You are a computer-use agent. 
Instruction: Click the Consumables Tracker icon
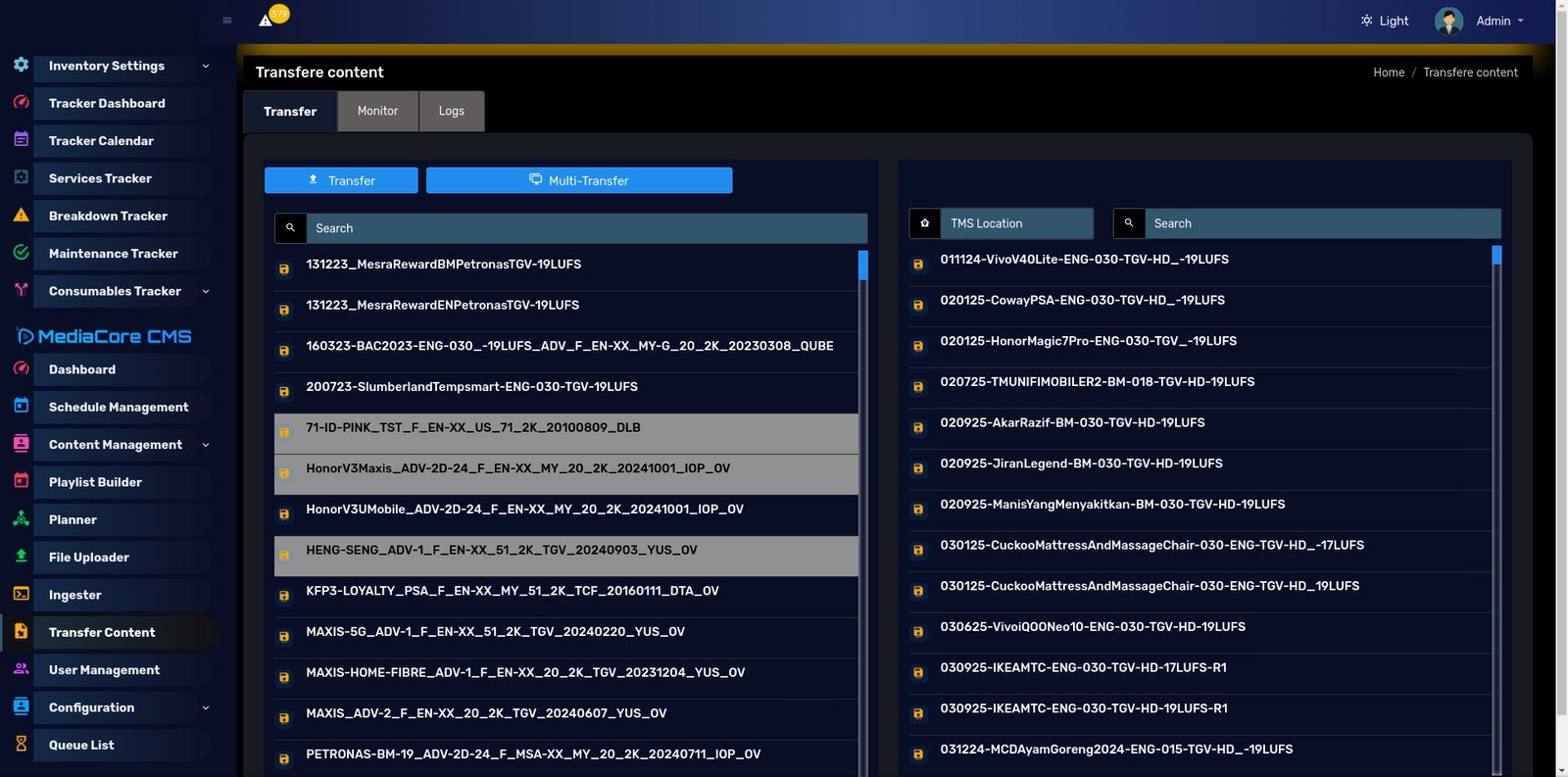coord(21,290)
